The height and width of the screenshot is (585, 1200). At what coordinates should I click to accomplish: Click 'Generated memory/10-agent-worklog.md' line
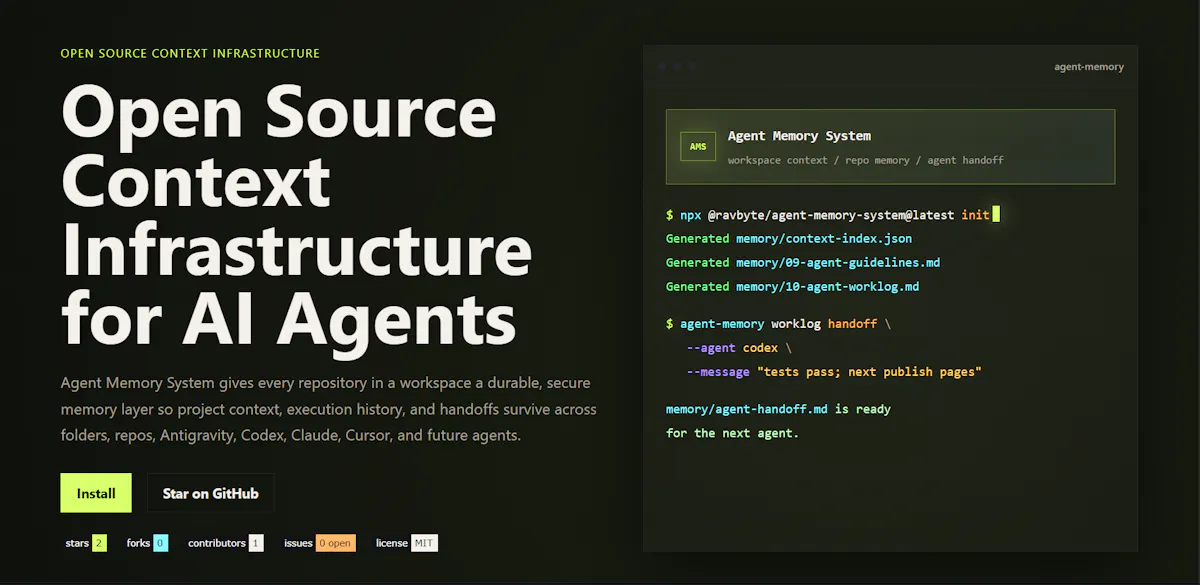pyautogui.click(x=792, y=286)
